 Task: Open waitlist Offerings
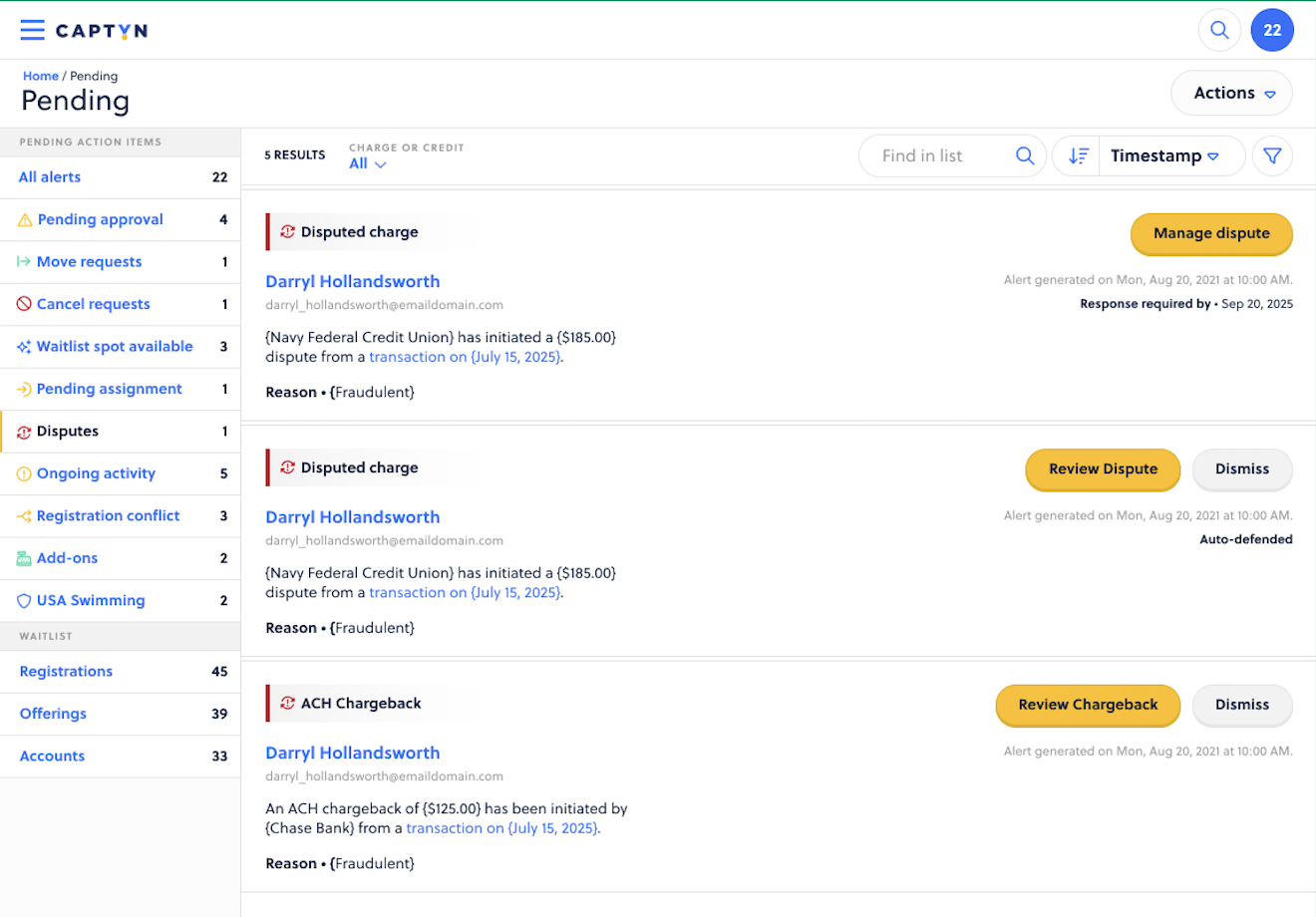(x=120, y=714)
